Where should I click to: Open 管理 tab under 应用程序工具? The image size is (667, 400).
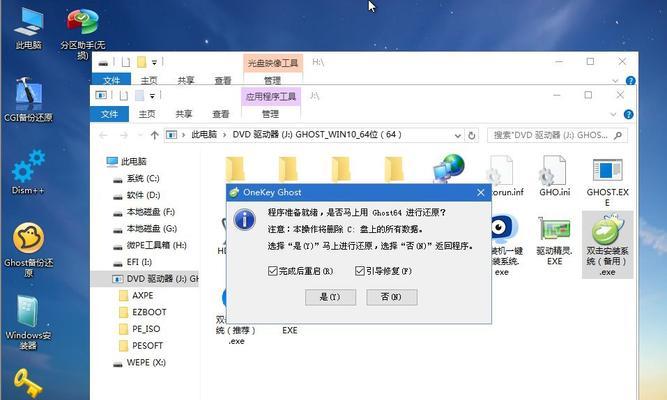click(x=271, y=114)
